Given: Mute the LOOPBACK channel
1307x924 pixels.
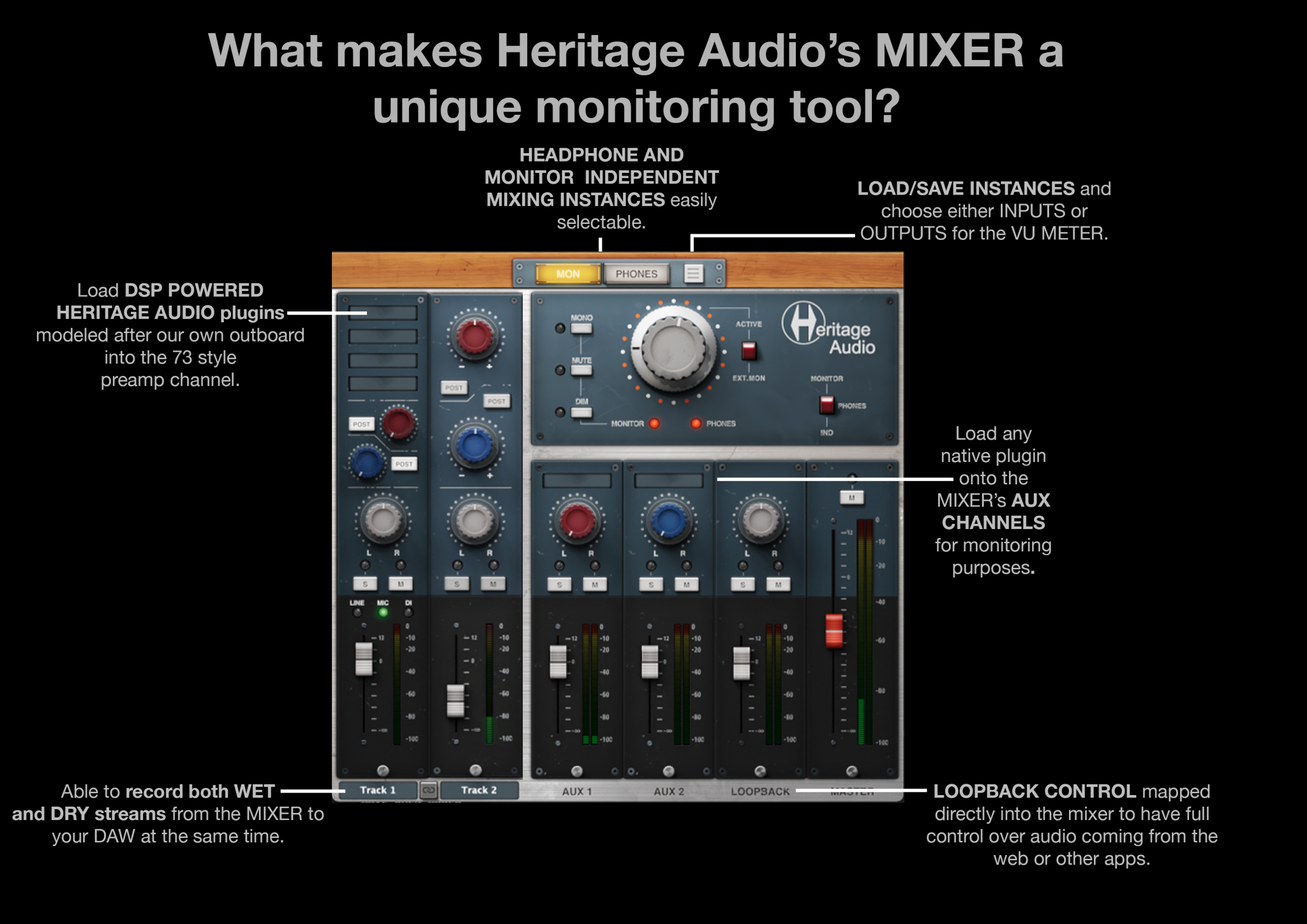Looking at the screenshot, I should pyautogui.click(x=778, y=585).
